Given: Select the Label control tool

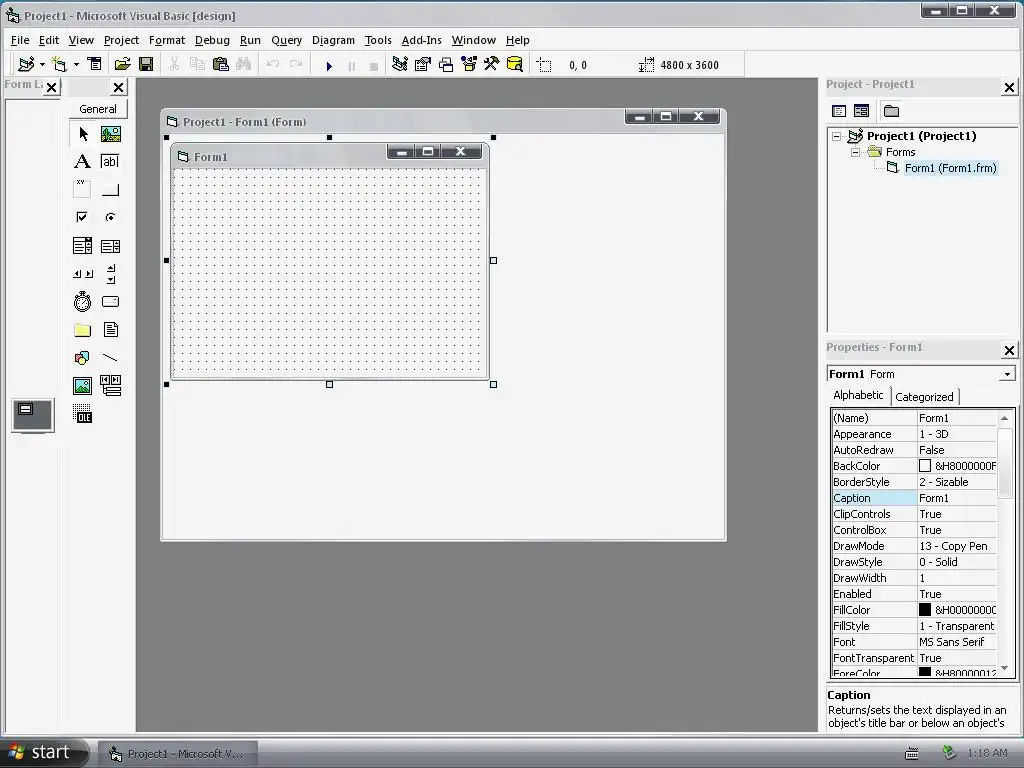Looking at the screenshot, I should coord(82,161).
